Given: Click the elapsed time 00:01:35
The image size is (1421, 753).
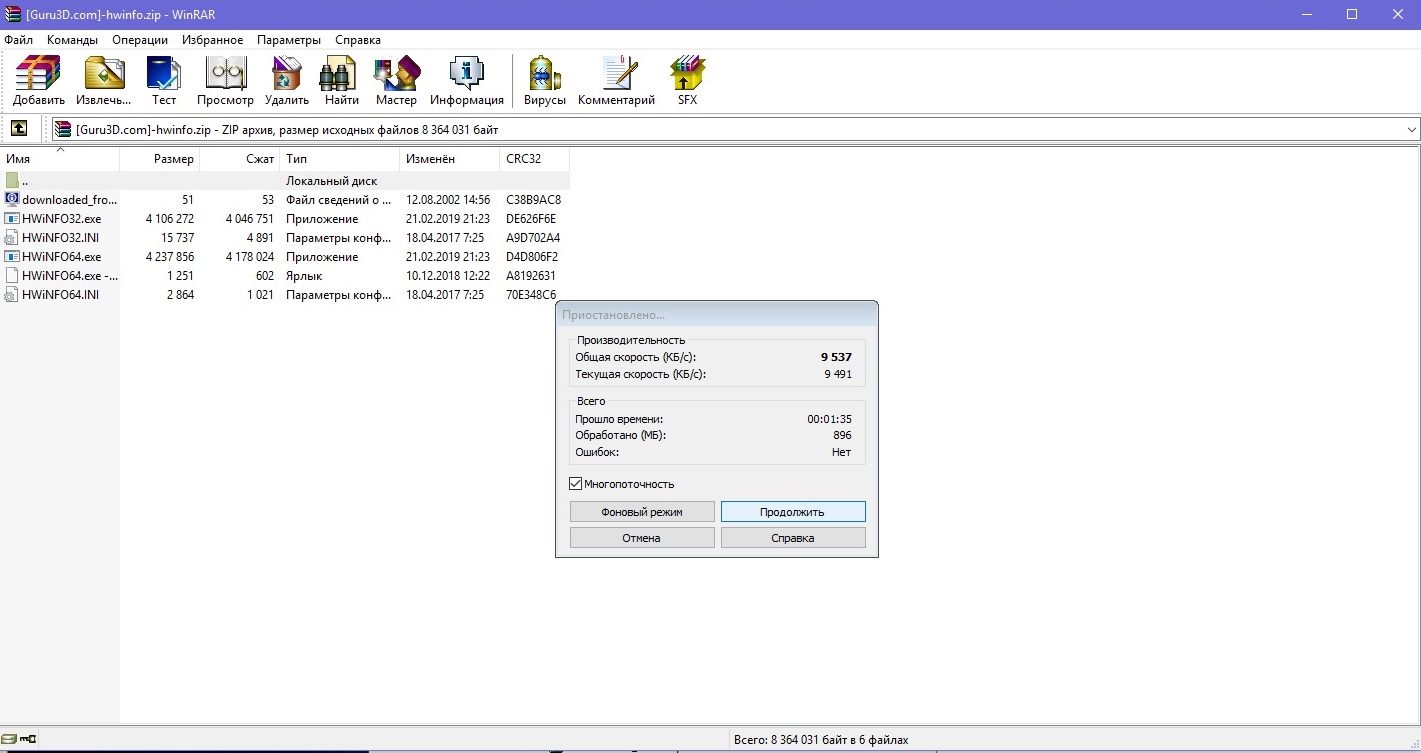Looking at the screenshot, I should 830,419.
